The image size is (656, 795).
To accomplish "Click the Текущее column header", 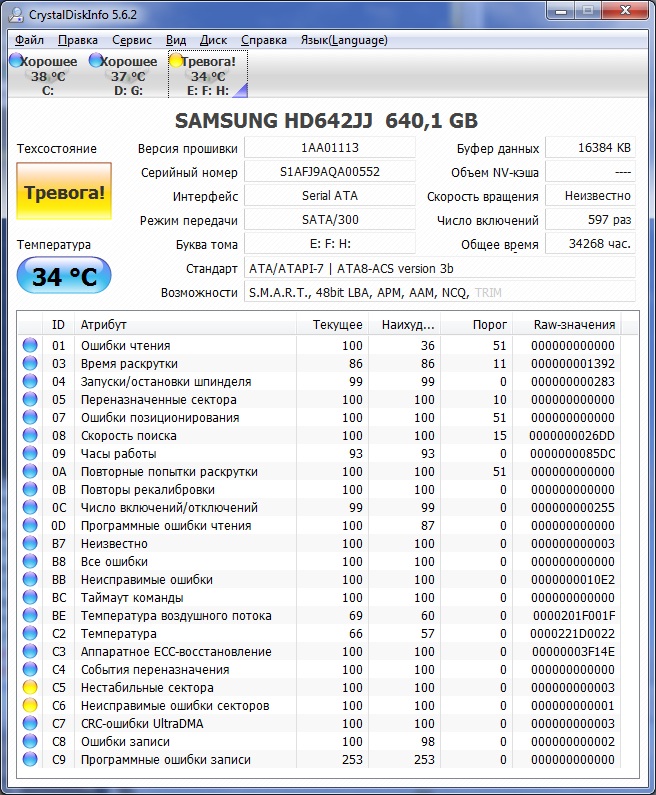I will point(333,324).
